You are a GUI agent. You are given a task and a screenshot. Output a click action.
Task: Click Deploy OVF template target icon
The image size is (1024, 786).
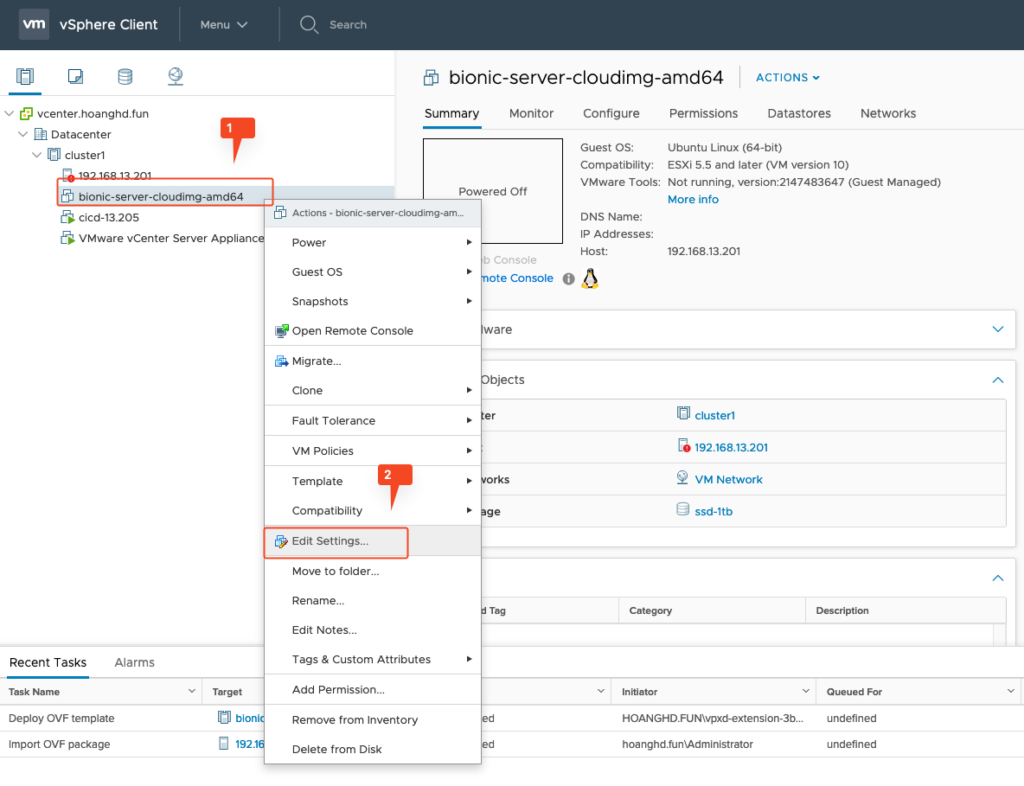(224, 717)
